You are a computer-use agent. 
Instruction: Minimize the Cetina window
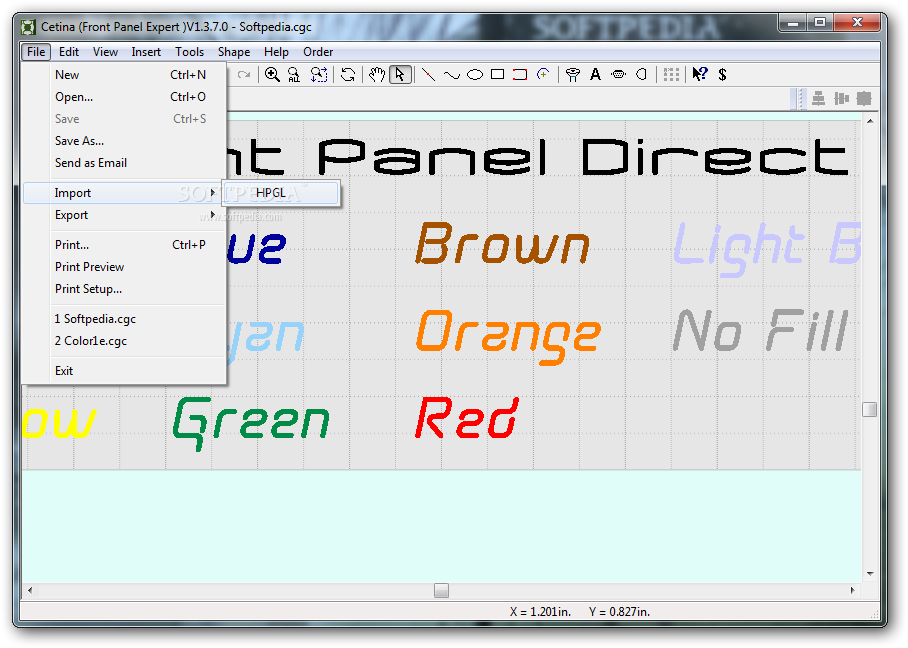click(793, 23)
